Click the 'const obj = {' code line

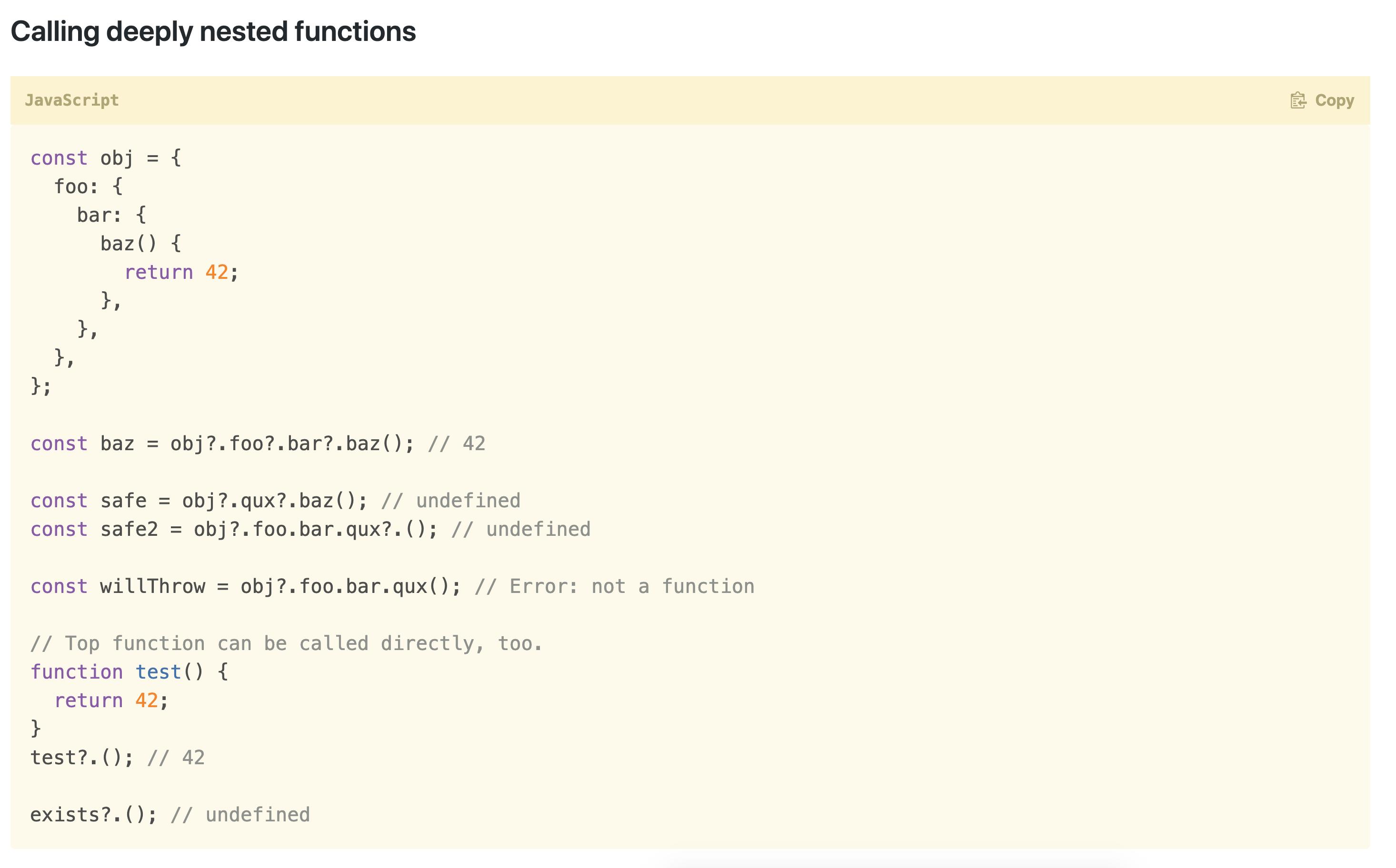coord(106,158)
